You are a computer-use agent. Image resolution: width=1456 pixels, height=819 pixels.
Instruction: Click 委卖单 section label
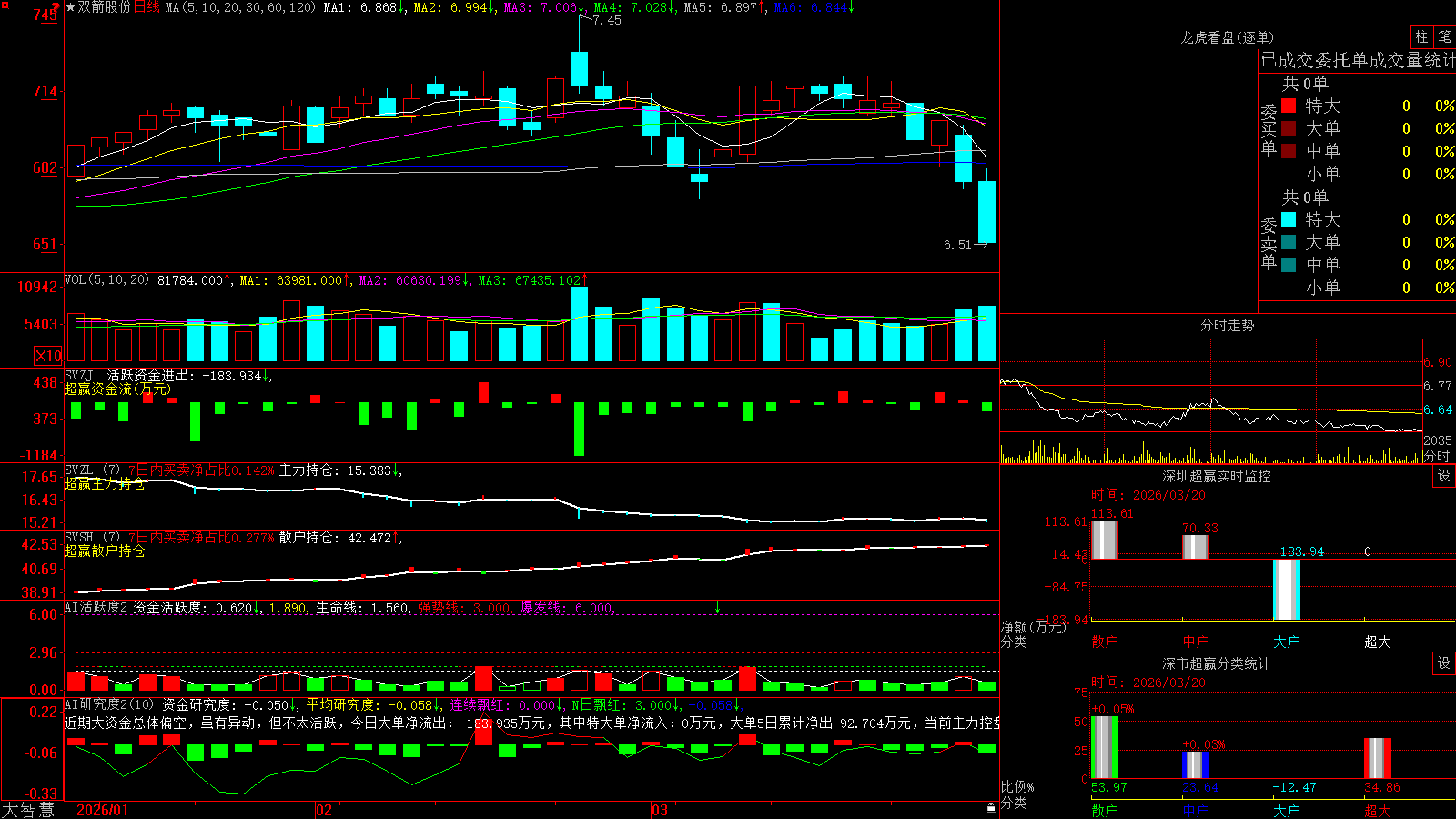pyautogui.click(x=1269, y=243)
